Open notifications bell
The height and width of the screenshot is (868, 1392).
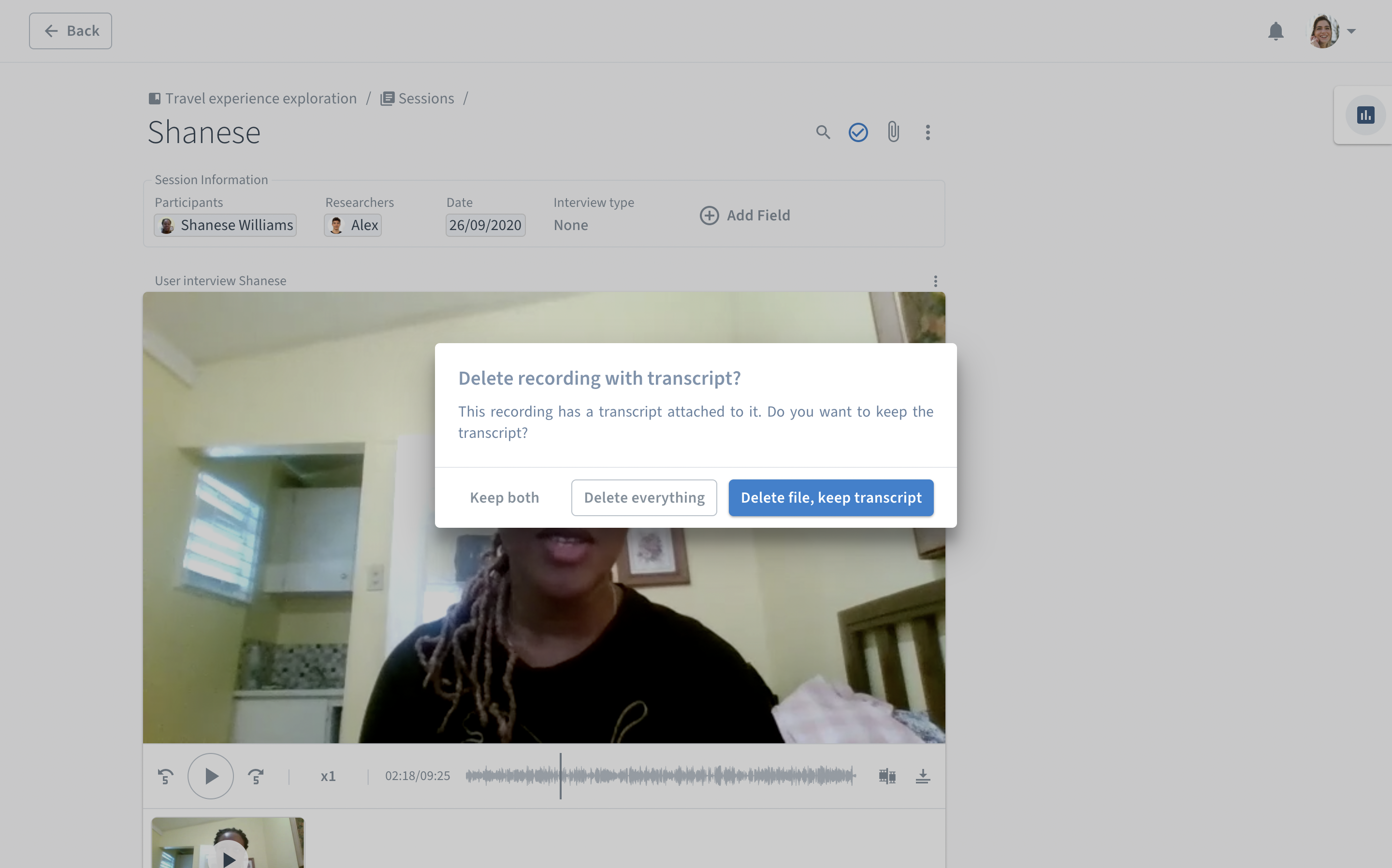click(x=1276, y=31)
